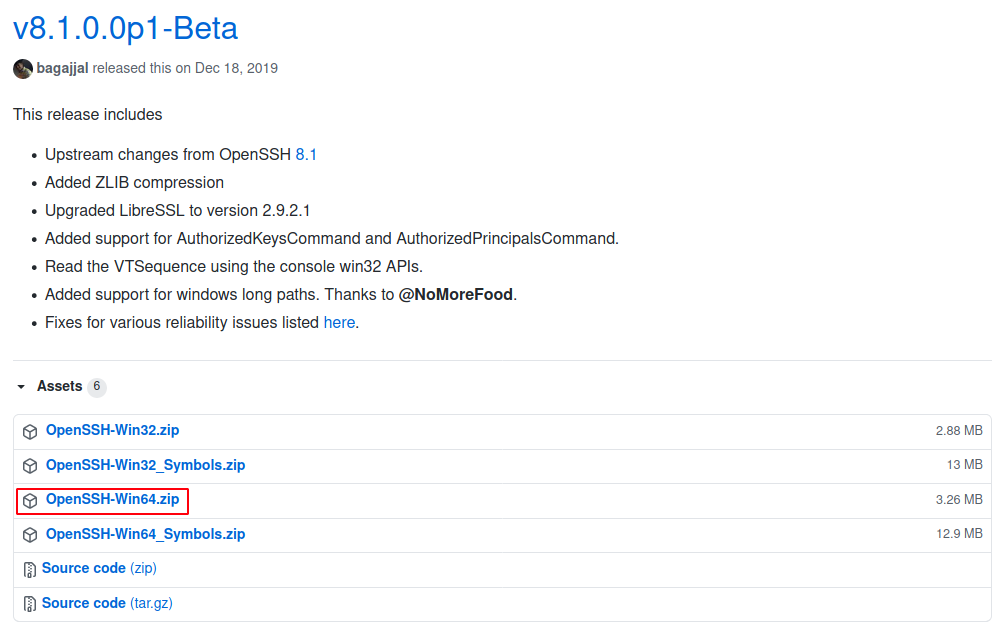
Task: Open the @NoMoreFood mention
Action: [455, 295]
